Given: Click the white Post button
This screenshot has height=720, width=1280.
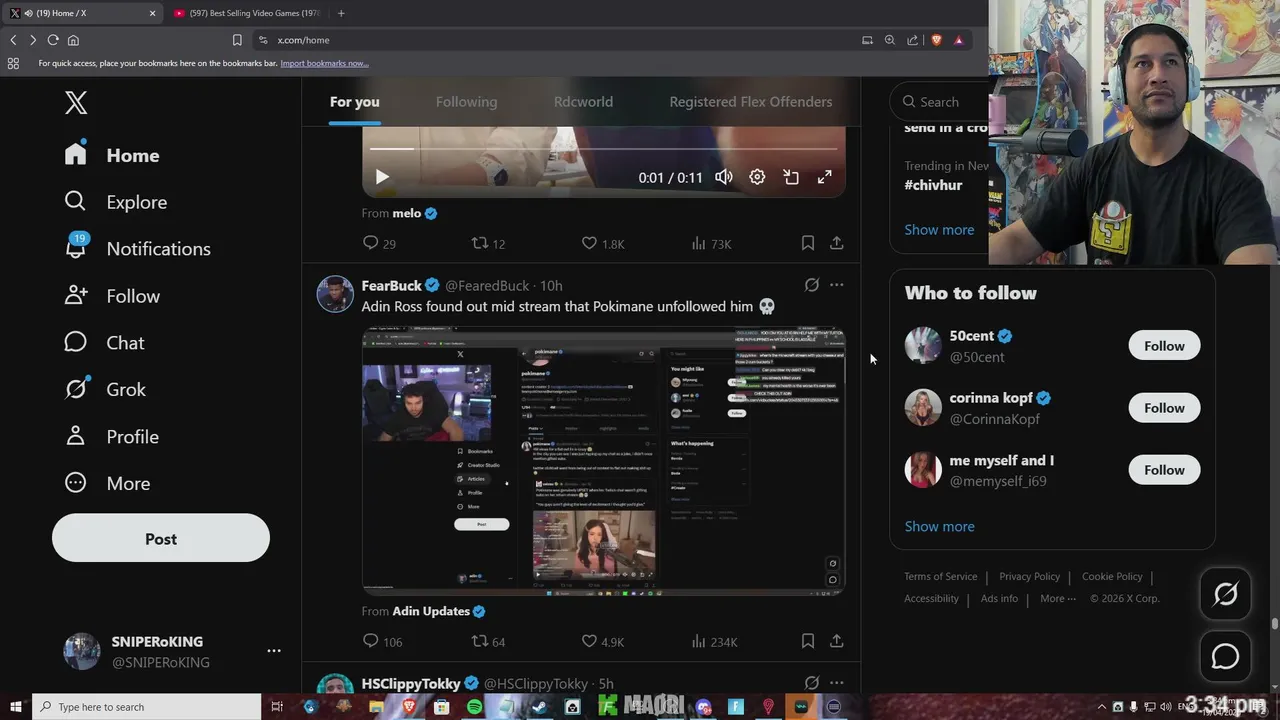Looking at the screenshot, I should pyautogui.click(x=161, y=539).
